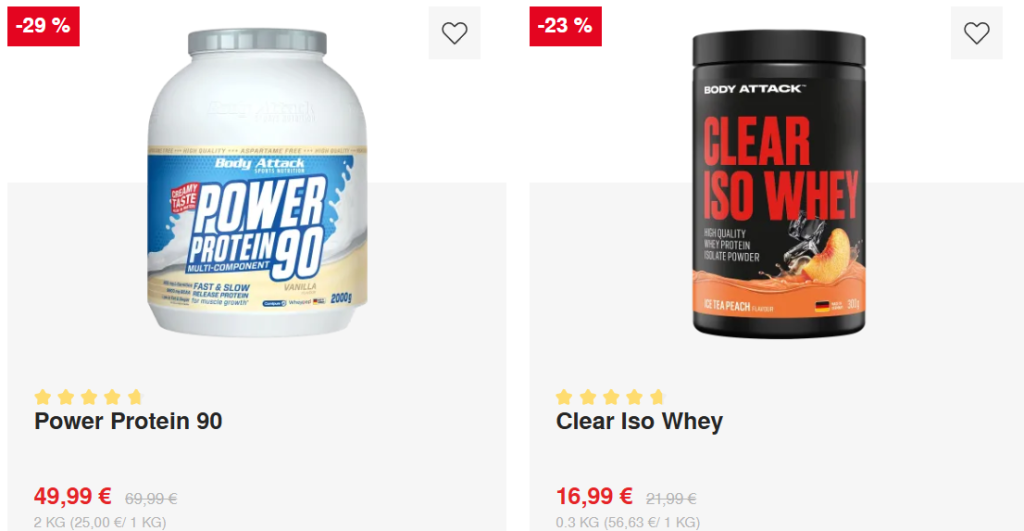Click the crossed-out 21,99 € original price
This screenshot has height=531, width=1024.
[671, 499]
